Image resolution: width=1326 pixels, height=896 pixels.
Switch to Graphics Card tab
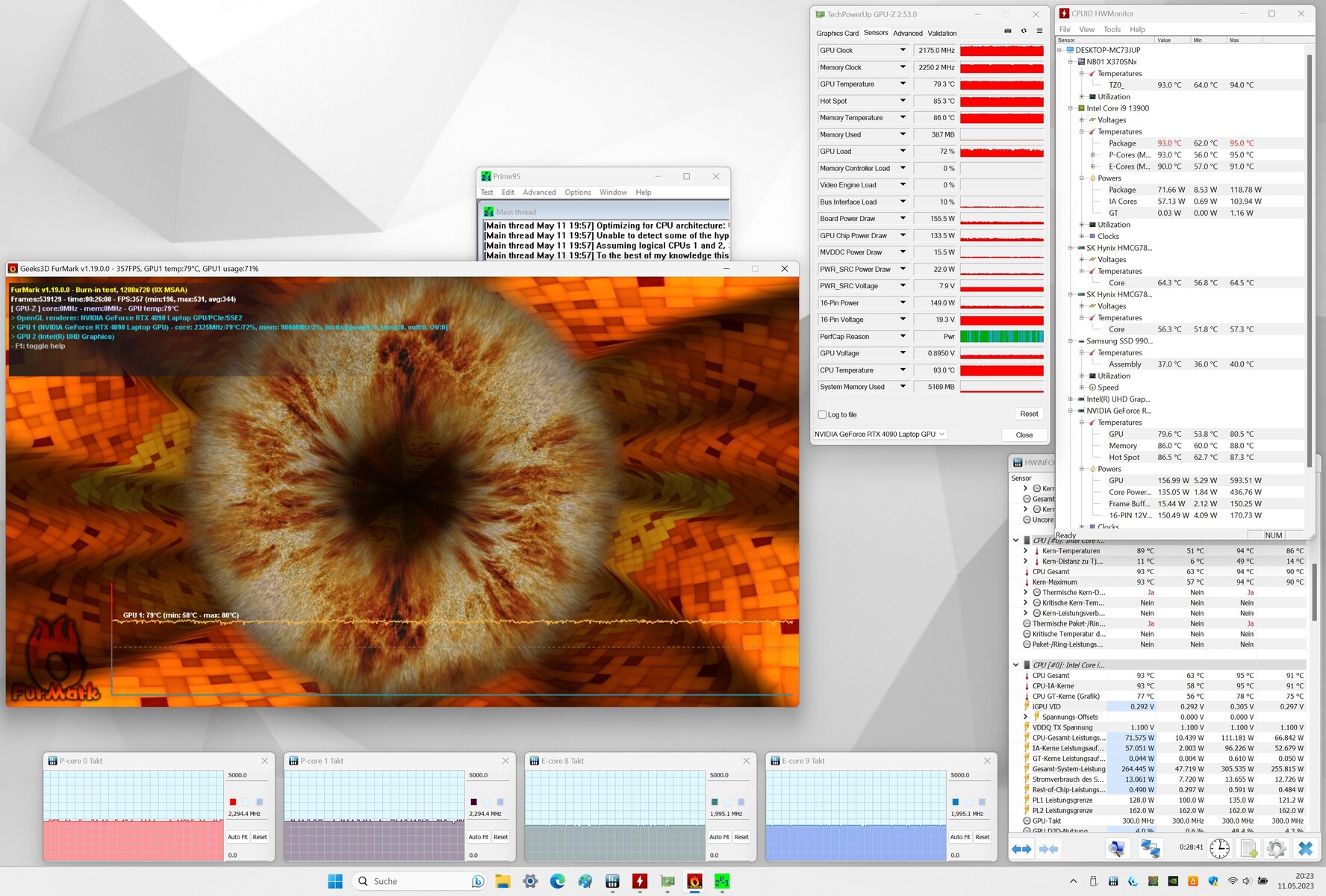point(837,33)
